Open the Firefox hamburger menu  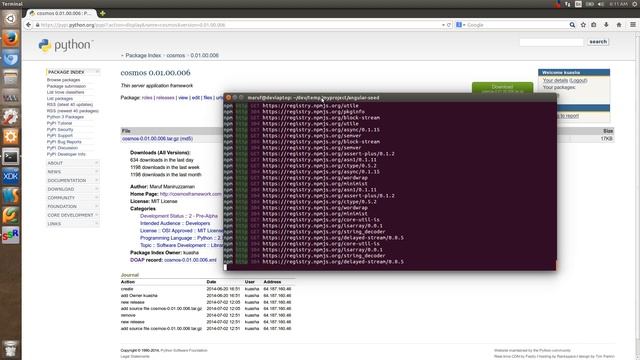point(633,25)
